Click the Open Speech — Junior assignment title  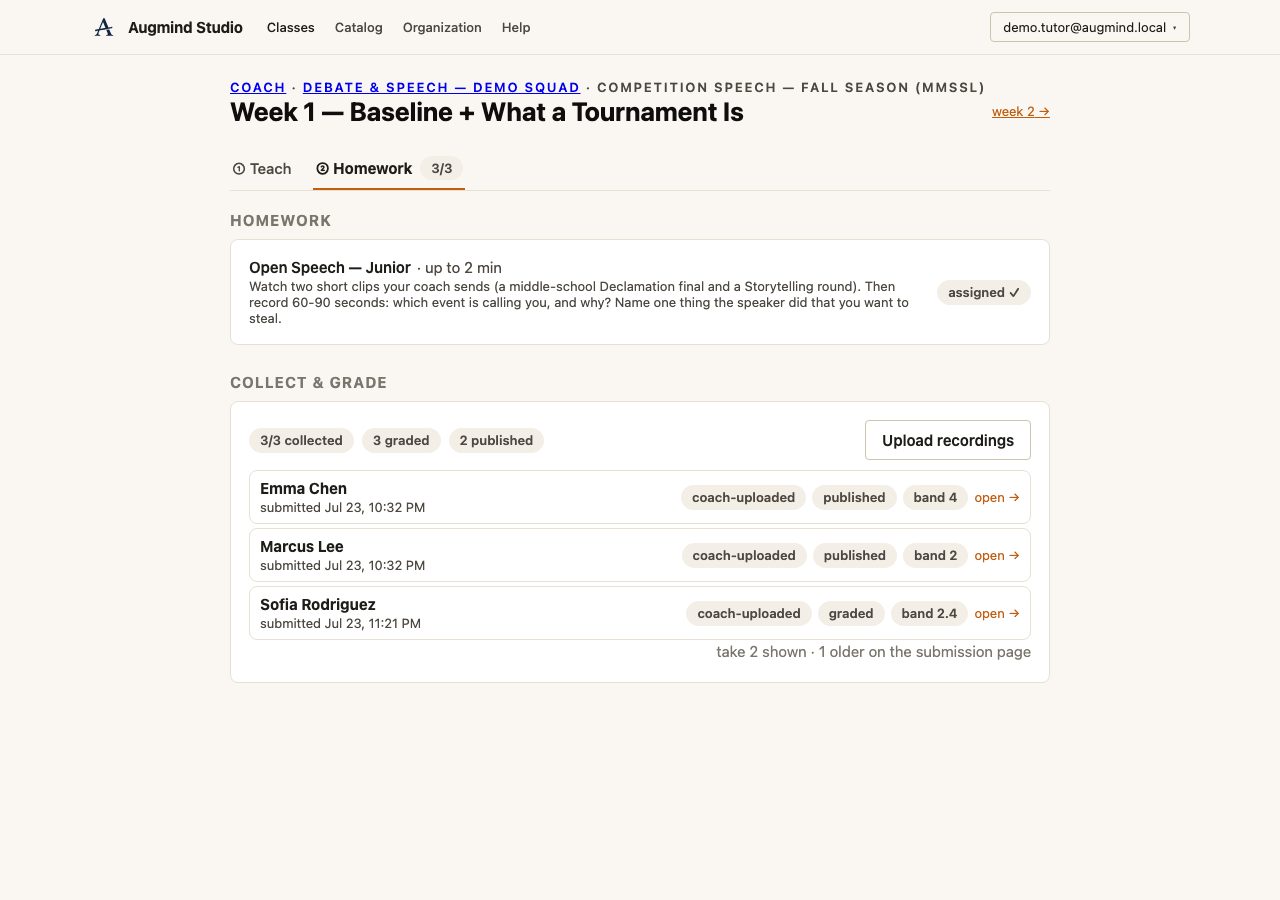pos(330,268)
